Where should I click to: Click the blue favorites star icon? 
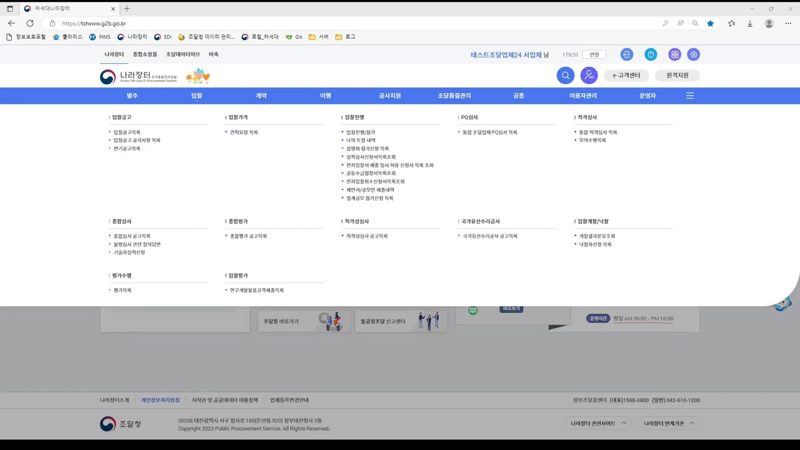(710, 23)
